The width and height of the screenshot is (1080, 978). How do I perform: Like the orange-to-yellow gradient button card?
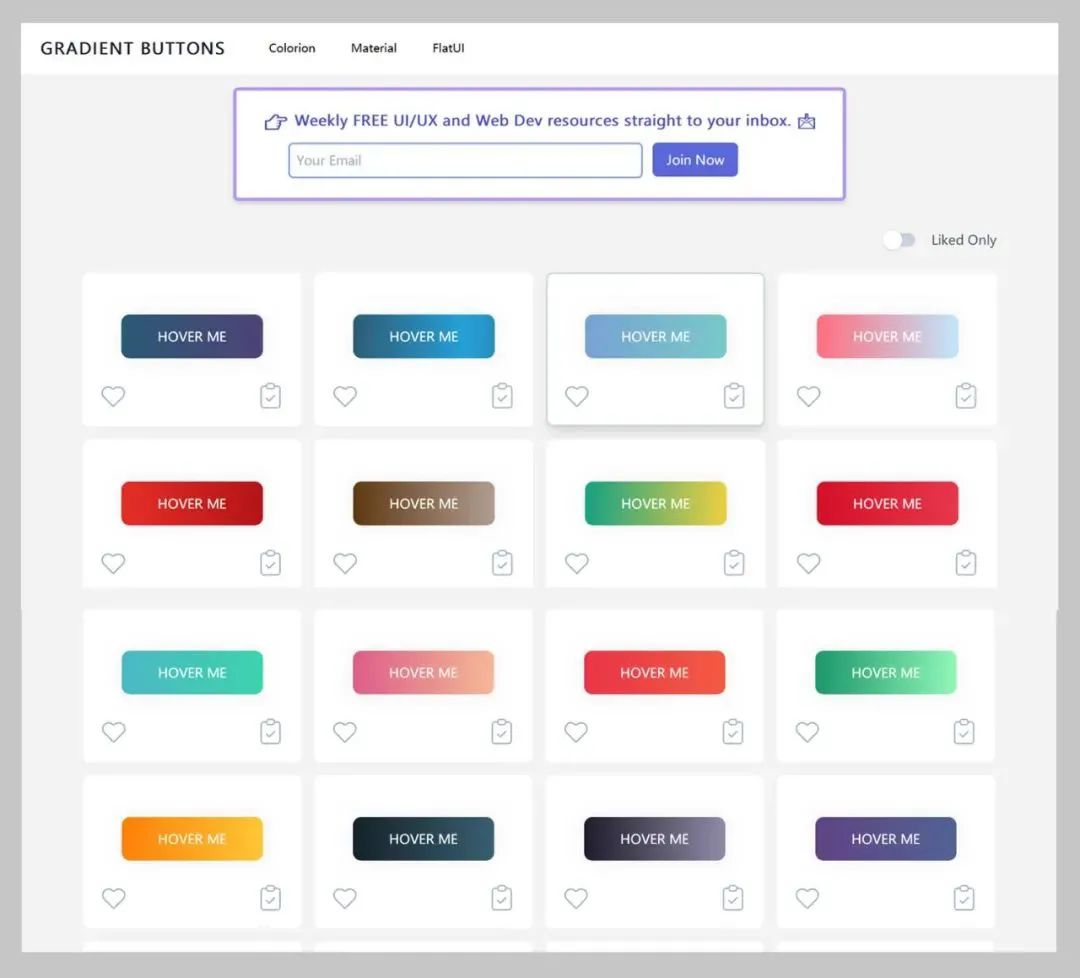click(114, 898)
